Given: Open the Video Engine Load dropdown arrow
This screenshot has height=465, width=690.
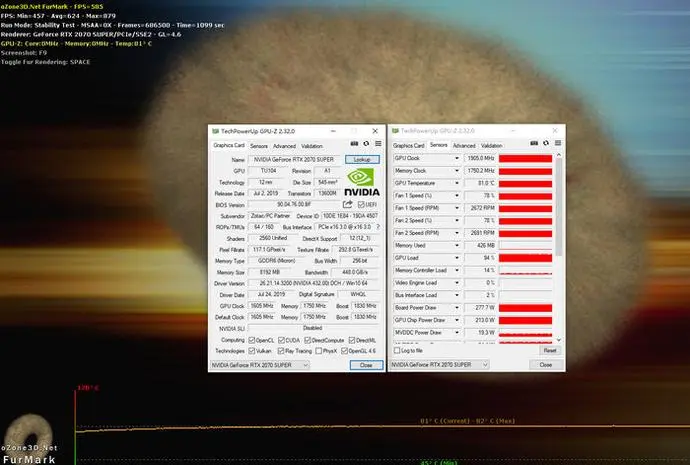Looking at the screenshot, I should 456,283.
